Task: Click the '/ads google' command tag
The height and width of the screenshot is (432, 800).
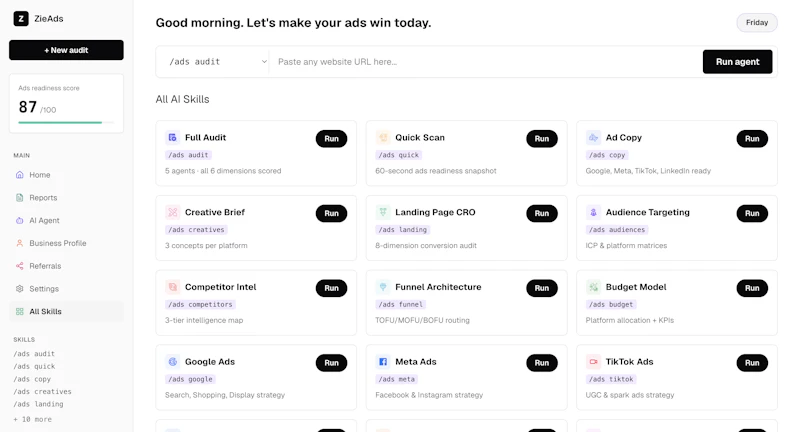Action: (190, 379)
